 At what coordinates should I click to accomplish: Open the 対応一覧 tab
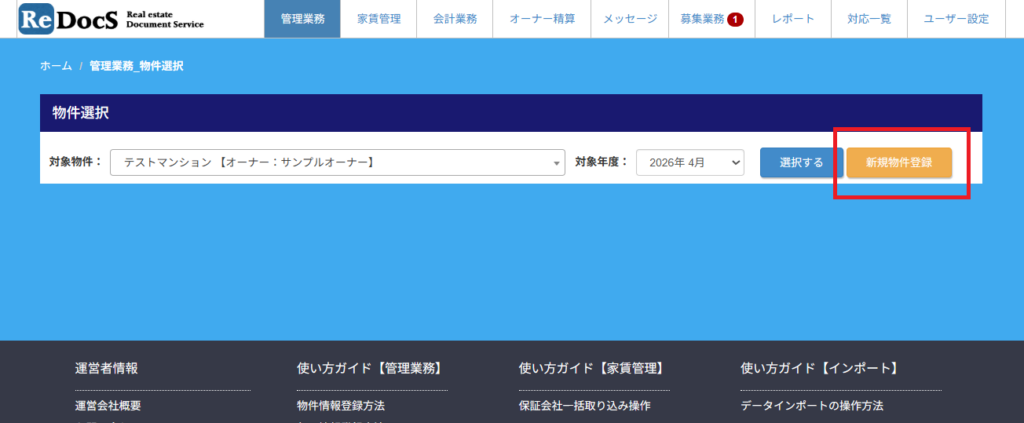pyautogui.click(x=868, y=19)
